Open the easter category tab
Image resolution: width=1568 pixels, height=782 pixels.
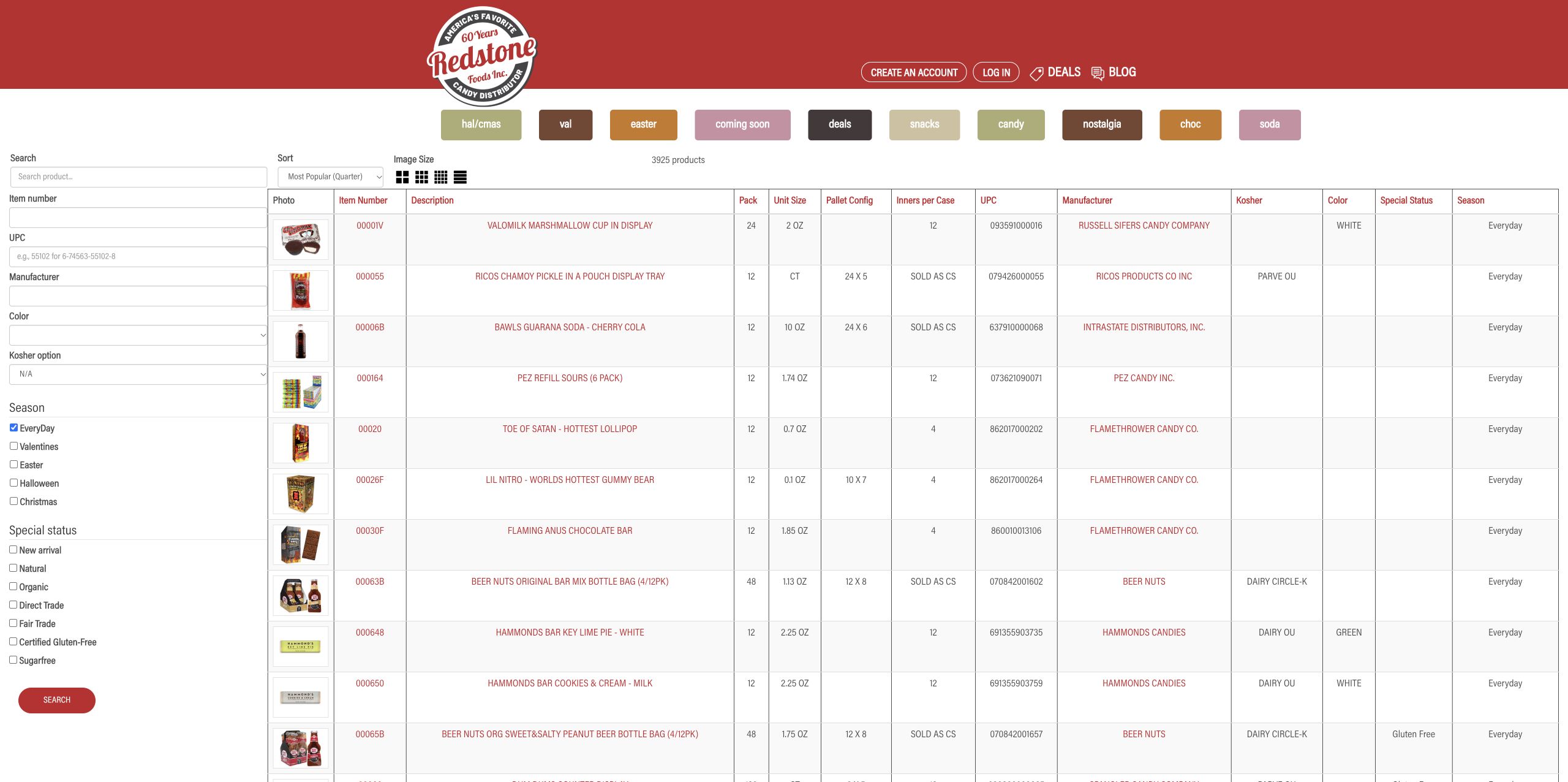[x=644, y=124]
